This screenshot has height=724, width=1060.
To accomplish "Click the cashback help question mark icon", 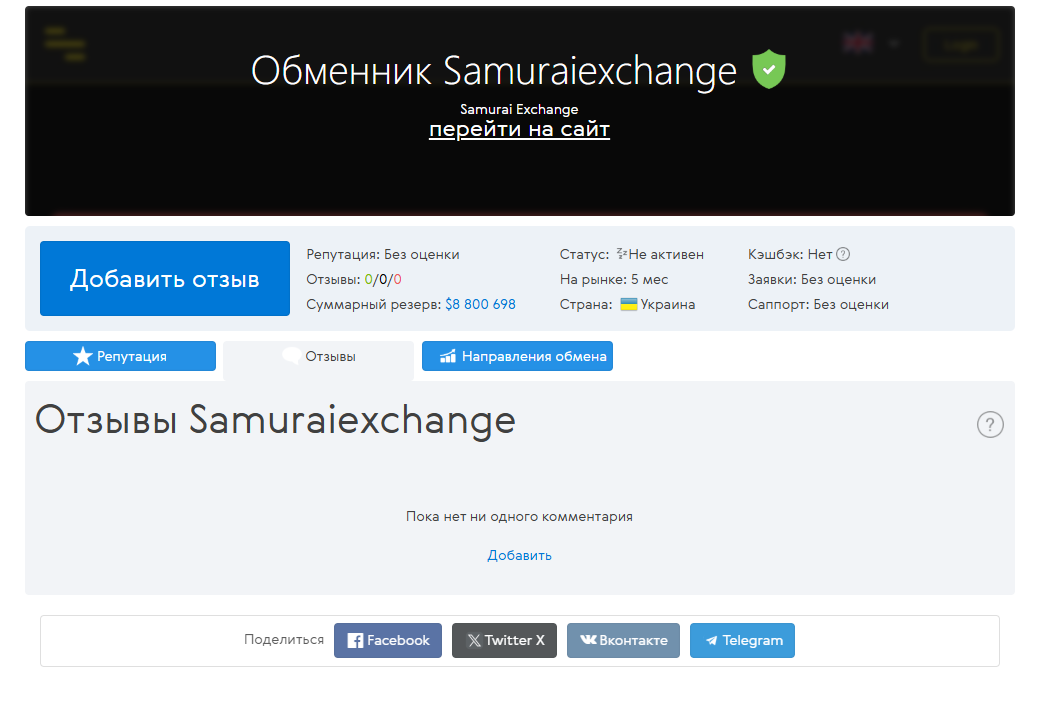I will (843, 254).
